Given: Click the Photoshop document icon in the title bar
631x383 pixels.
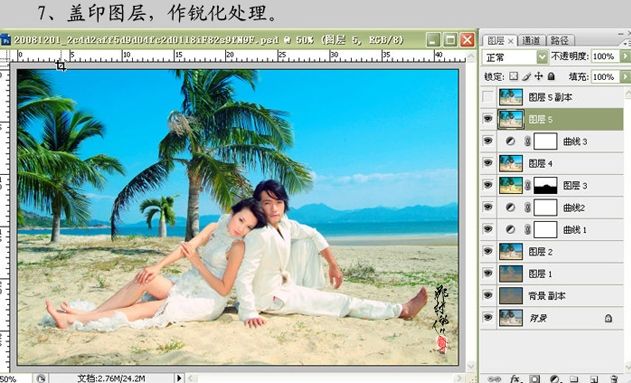Looking at the screenshot, I should point(6,39).
